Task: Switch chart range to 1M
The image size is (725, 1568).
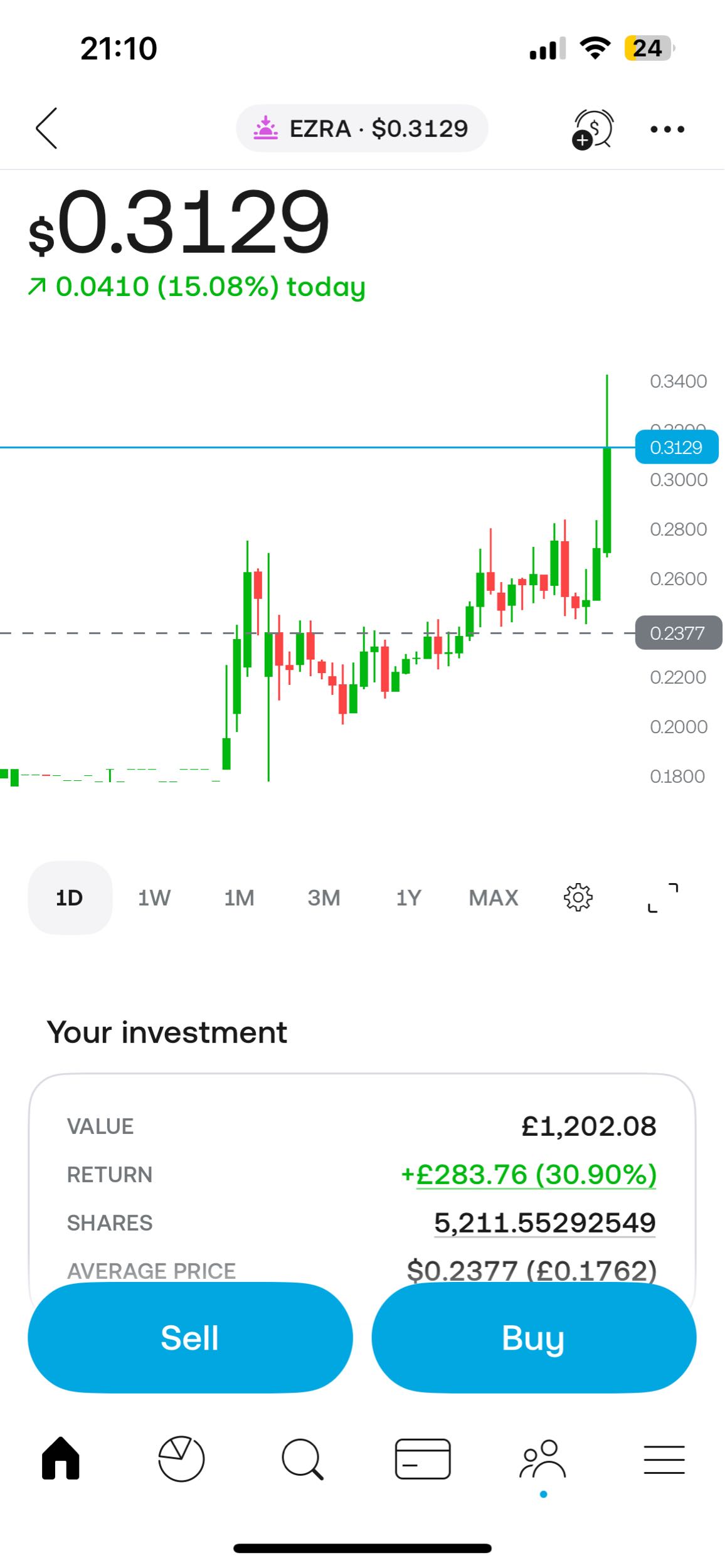Action: 240,898
